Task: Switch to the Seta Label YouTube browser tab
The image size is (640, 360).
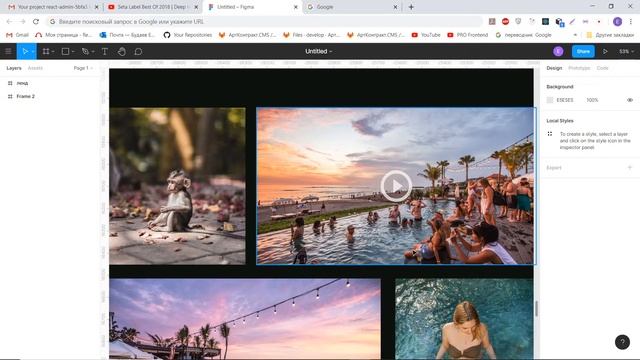Action: [153, 7]
